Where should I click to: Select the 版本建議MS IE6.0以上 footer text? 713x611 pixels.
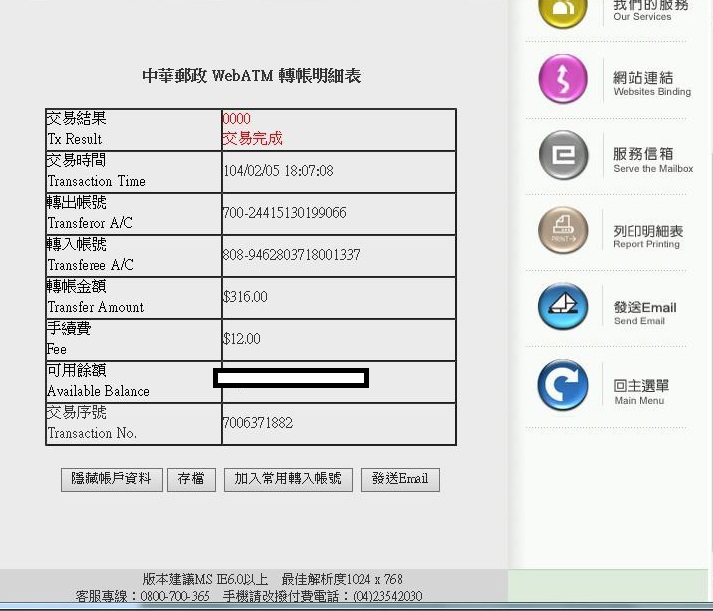205,579
